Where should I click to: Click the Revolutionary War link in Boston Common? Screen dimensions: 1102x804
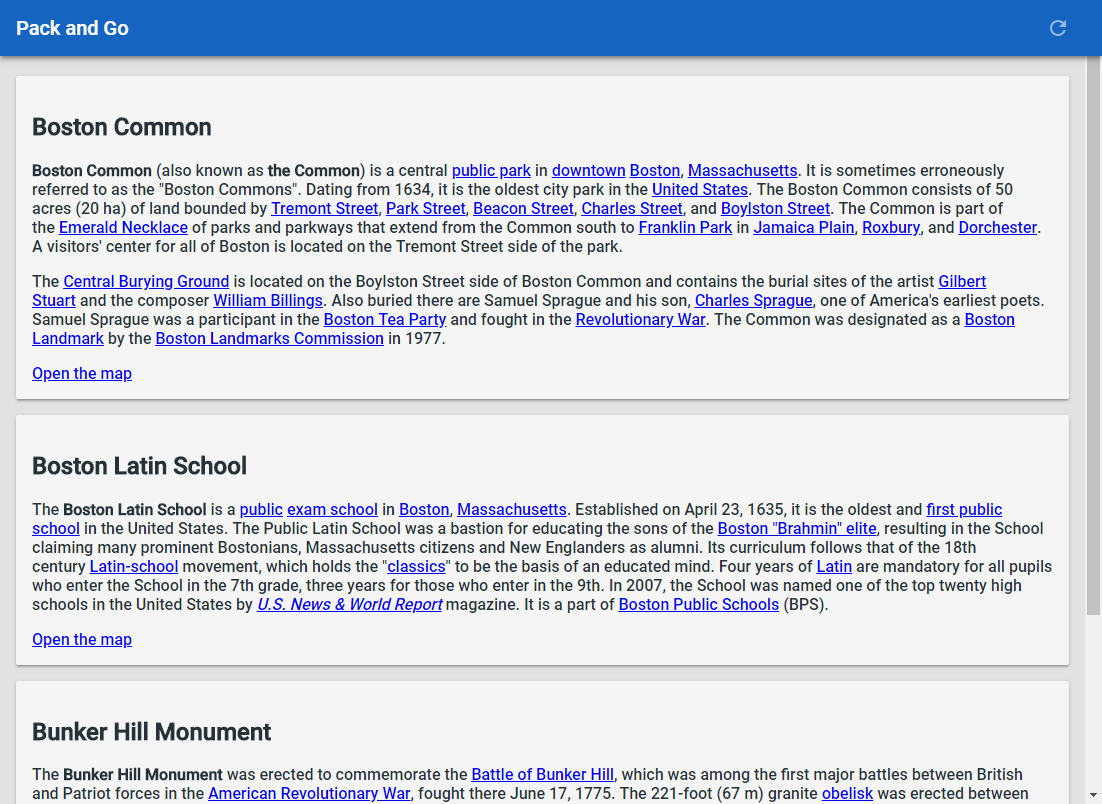tap(640, 320)
